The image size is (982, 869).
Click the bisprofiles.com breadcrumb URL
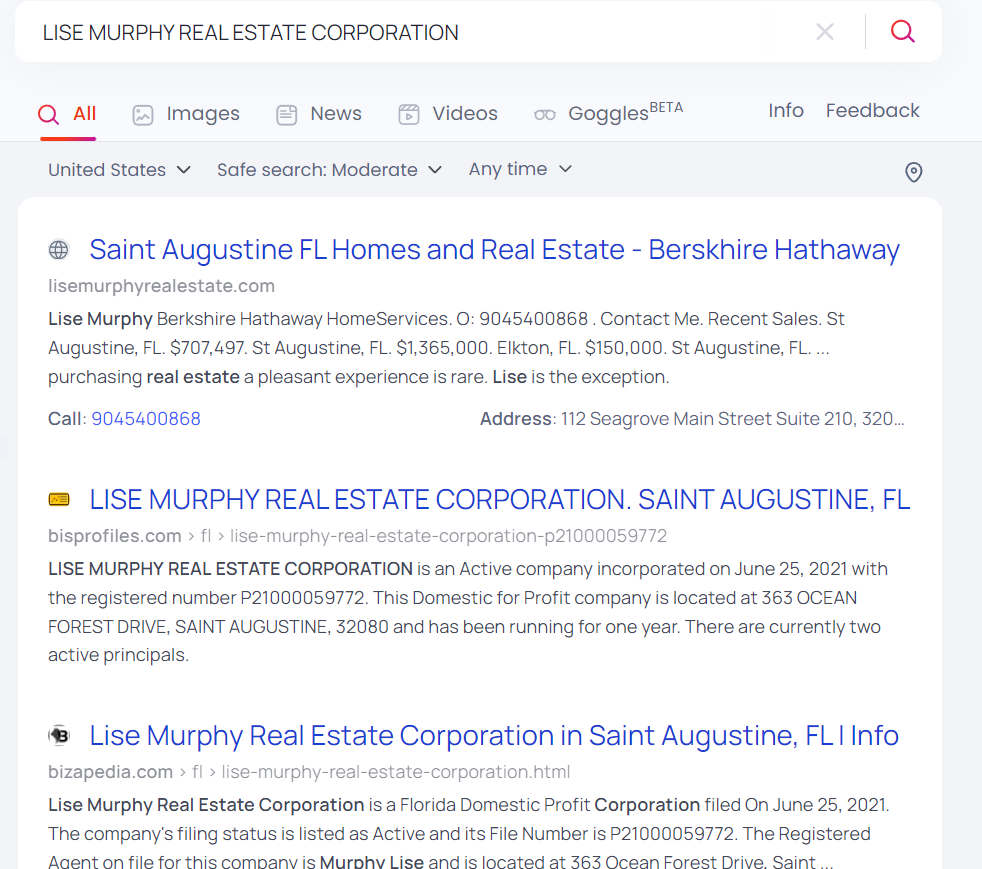coord(358,536)
